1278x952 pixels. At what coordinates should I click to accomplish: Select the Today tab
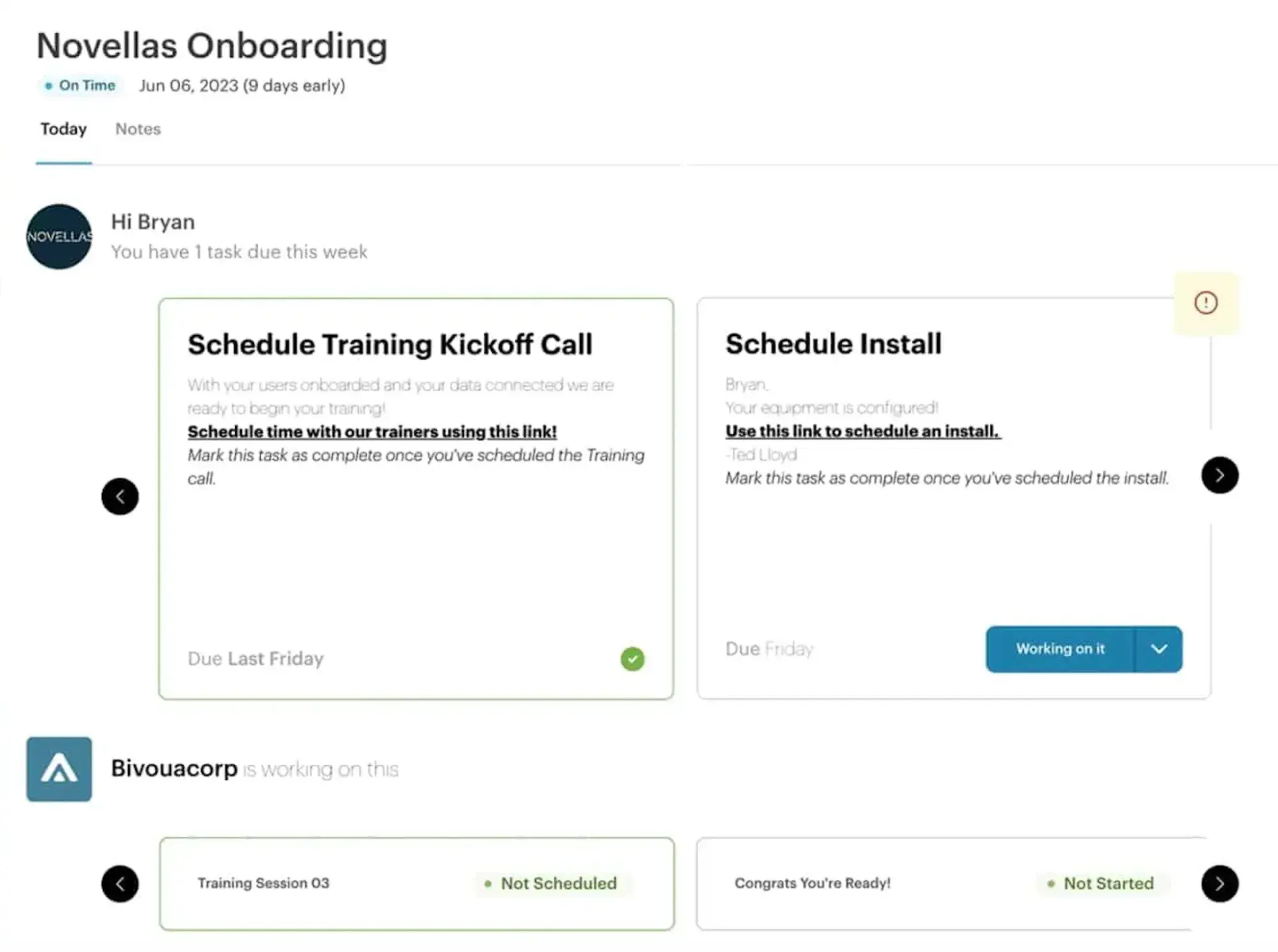pos(63,128)
